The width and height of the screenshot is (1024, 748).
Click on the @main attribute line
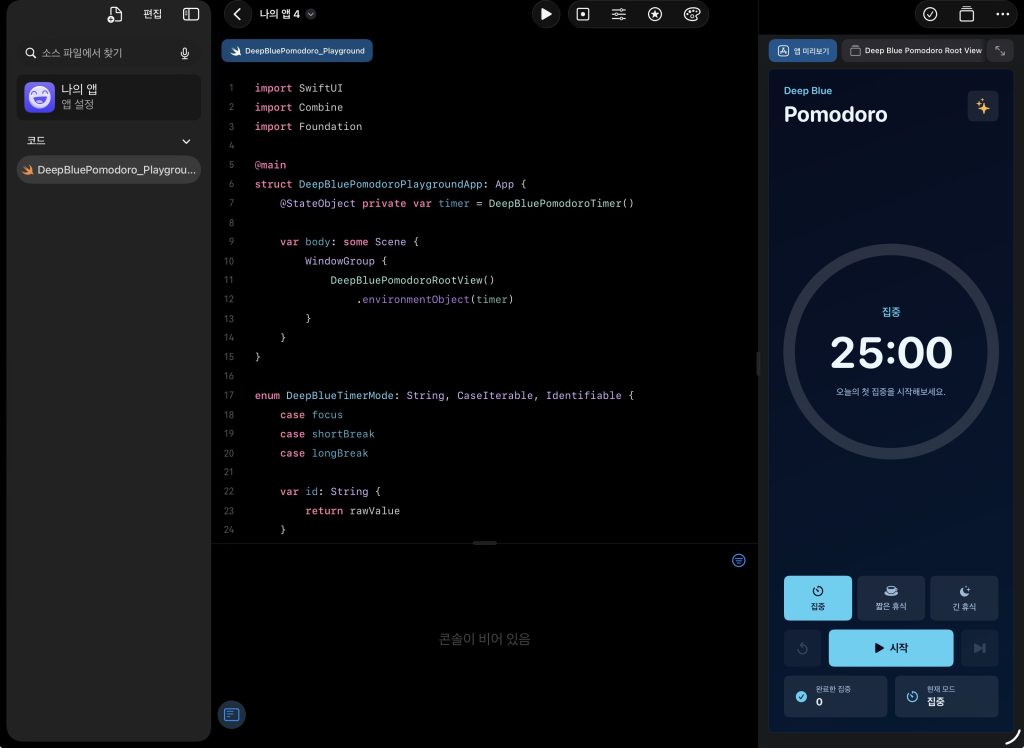click(x=270, y=165)
